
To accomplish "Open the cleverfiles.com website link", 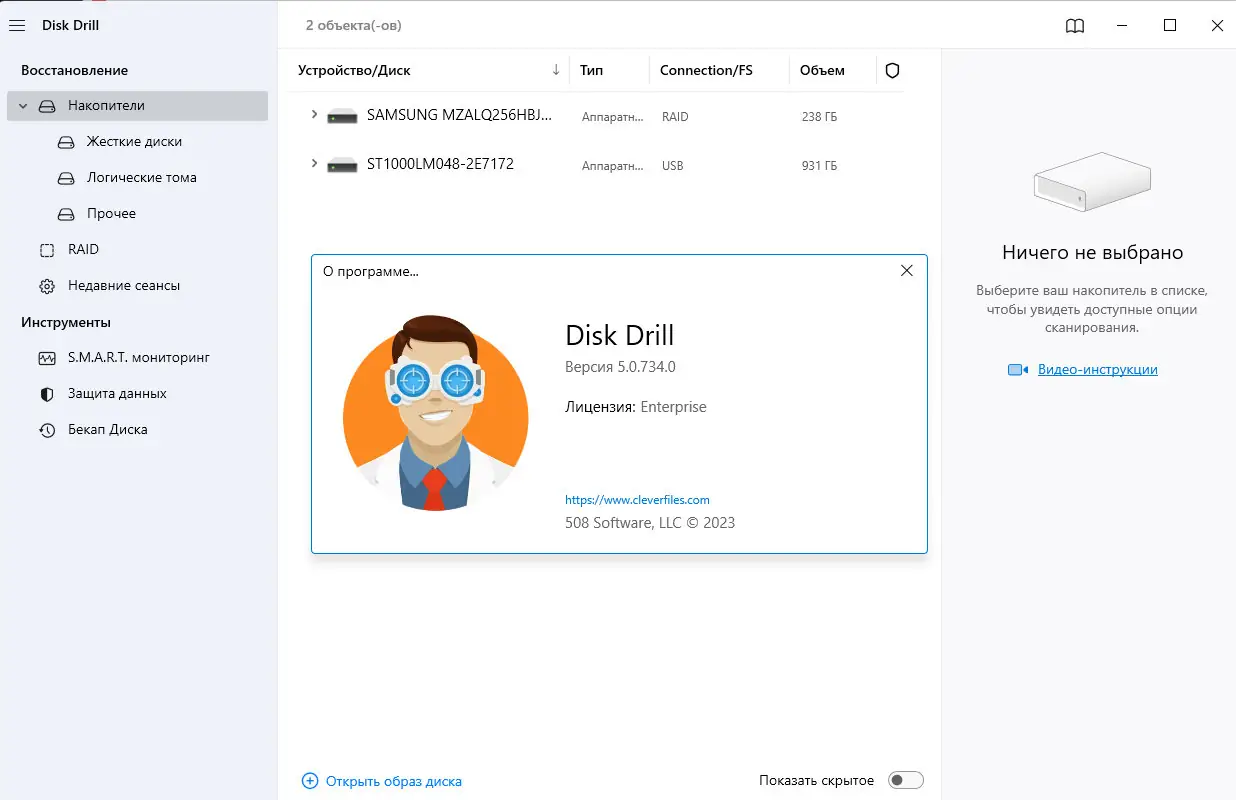I will click(x=636, y=499).
